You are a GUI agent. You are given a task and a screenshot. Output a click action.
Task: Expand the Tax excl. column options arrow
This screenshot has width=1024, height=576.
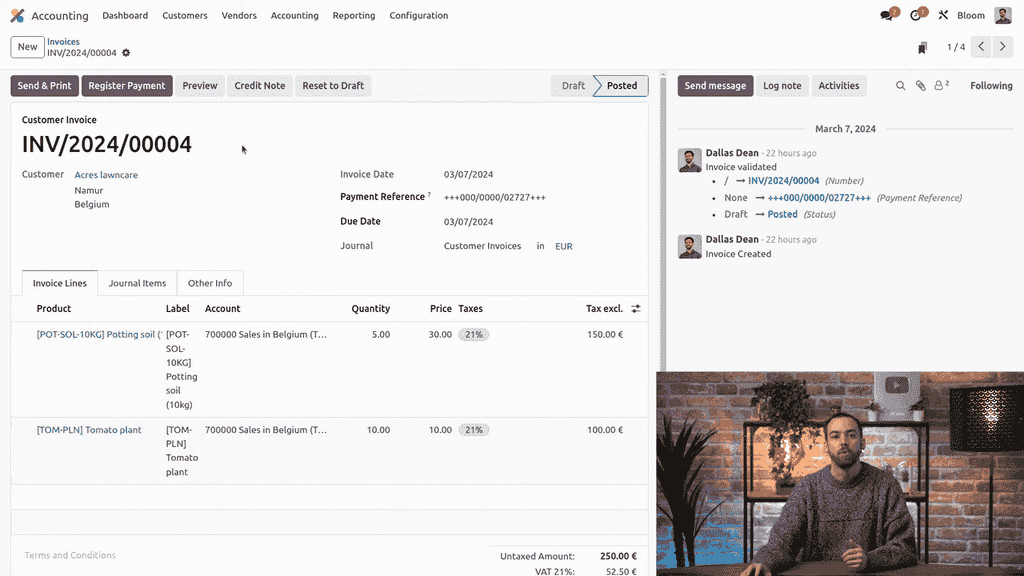click(x=637, y=308)
